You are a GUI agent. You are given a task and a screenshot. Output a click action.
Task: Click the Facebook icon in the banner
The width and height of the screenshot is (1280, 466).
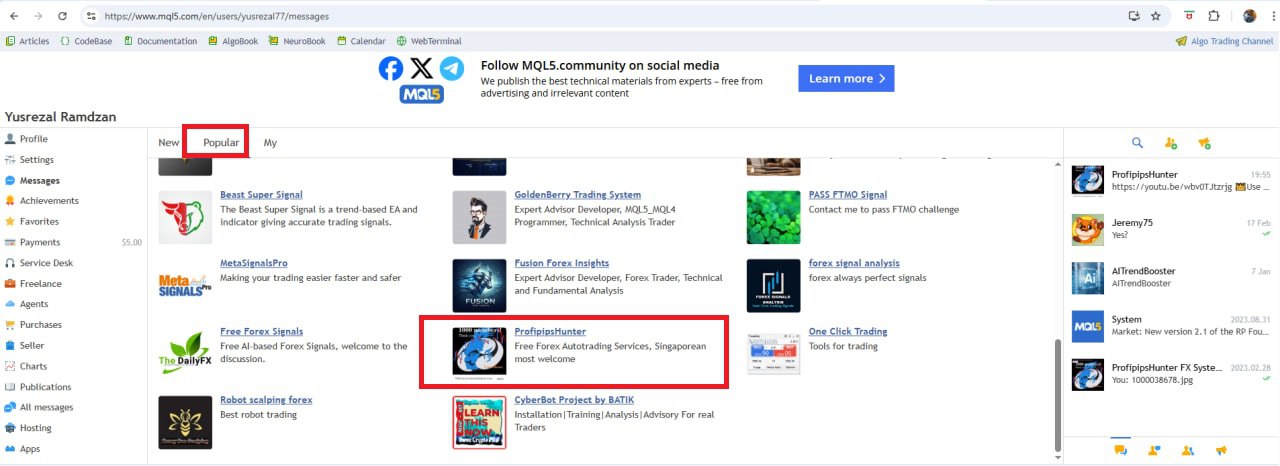[391, 68]
